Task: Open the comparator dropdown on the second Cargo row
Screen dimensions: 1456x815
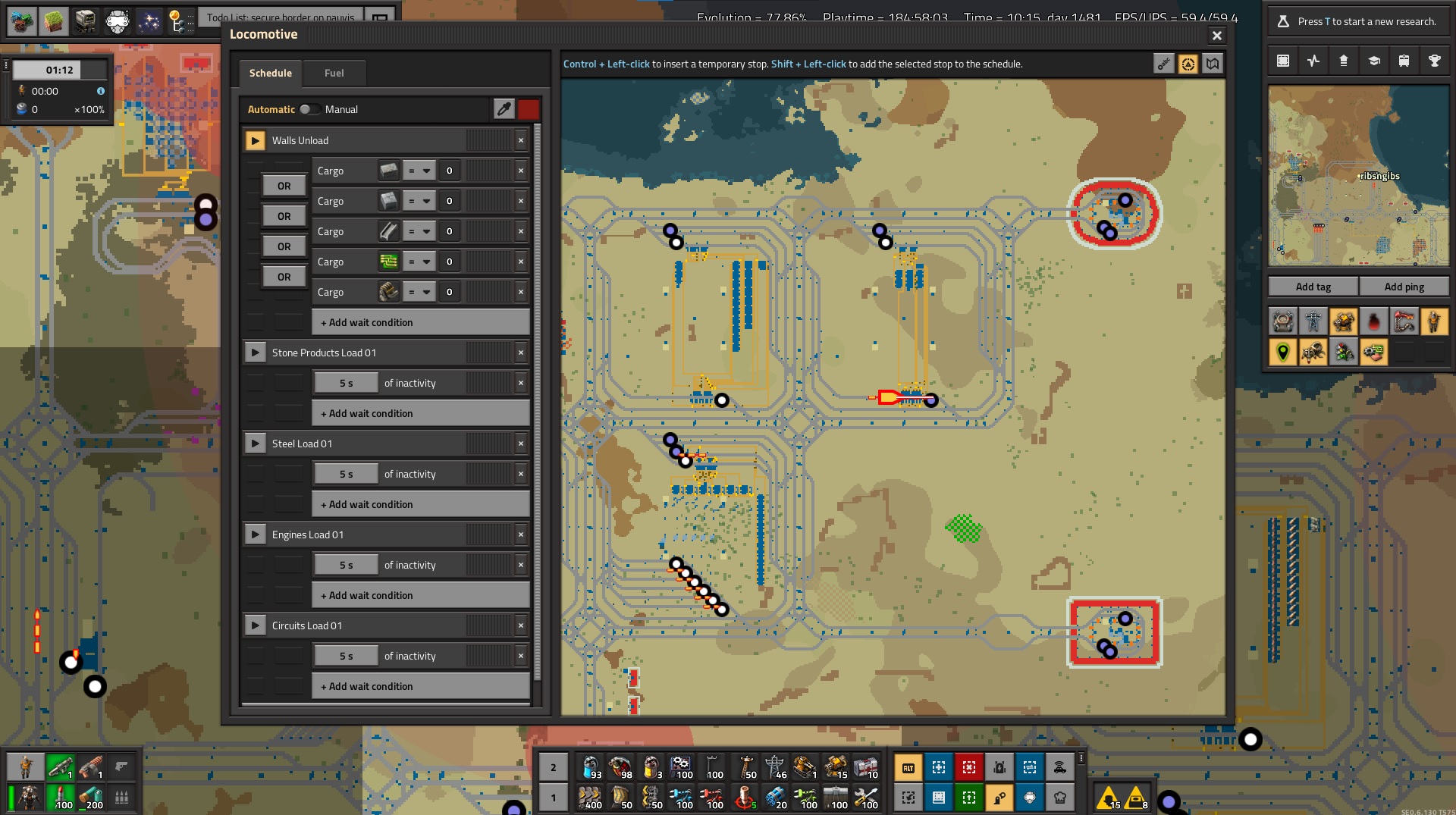Action: [419, 201]
